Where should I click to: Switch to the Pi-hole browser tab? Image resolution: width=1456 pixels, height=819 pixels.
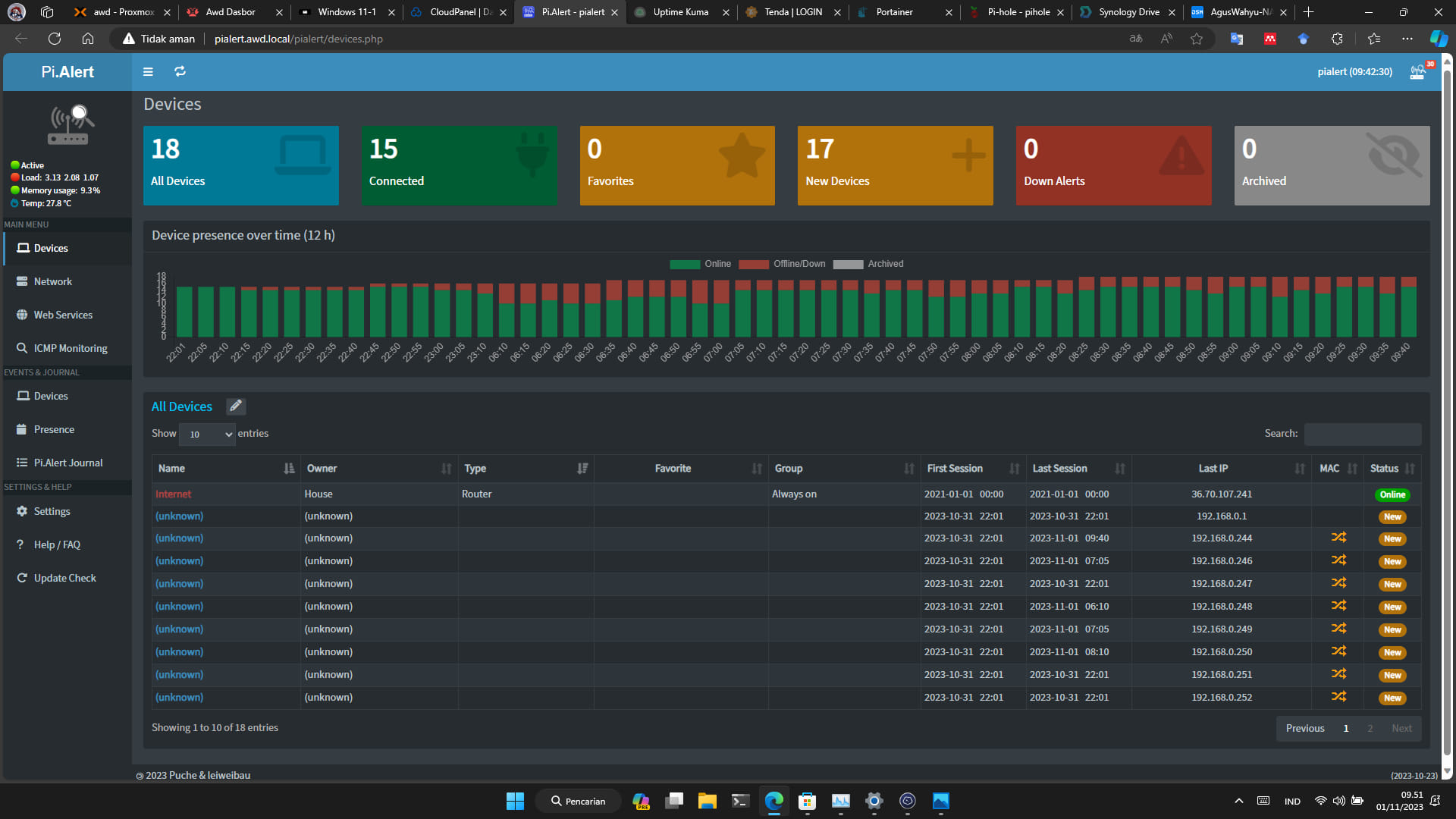pos(1018,12)
